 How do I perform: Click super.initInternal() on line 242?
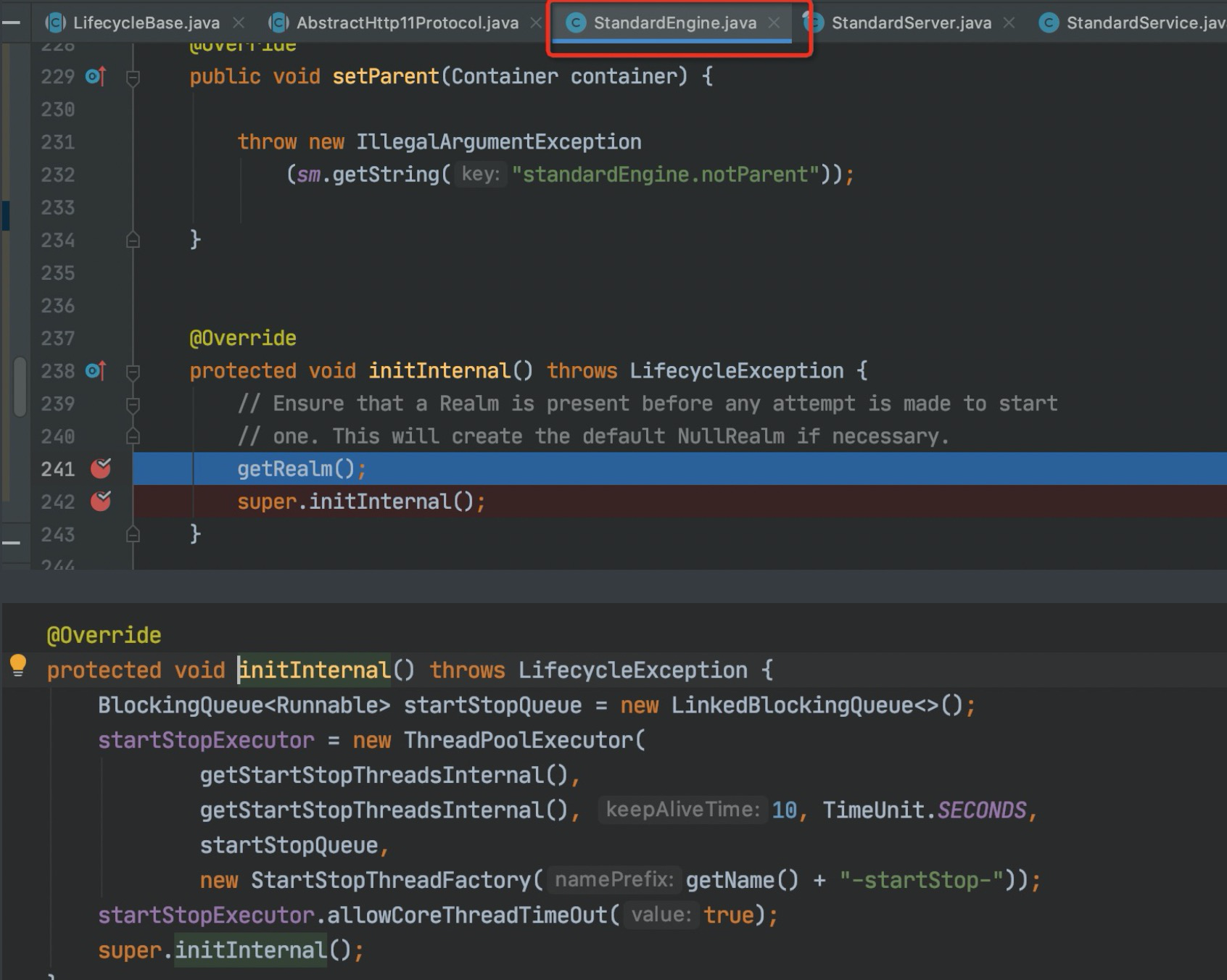(355, 502)
